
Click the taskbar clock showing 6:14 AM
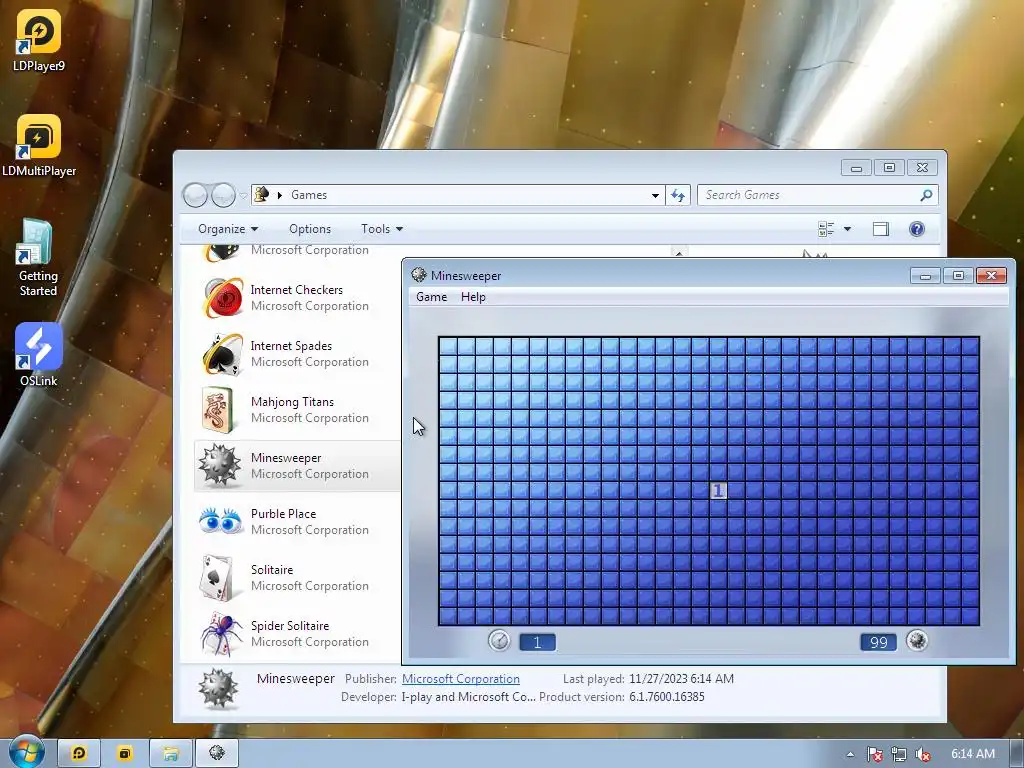pyautogui.click(x=972, y=754)
